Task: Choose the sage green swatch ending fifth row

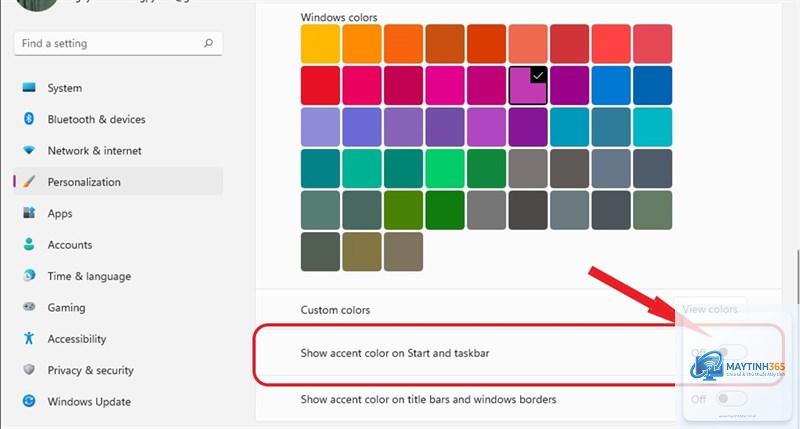Action: [653, 210]
